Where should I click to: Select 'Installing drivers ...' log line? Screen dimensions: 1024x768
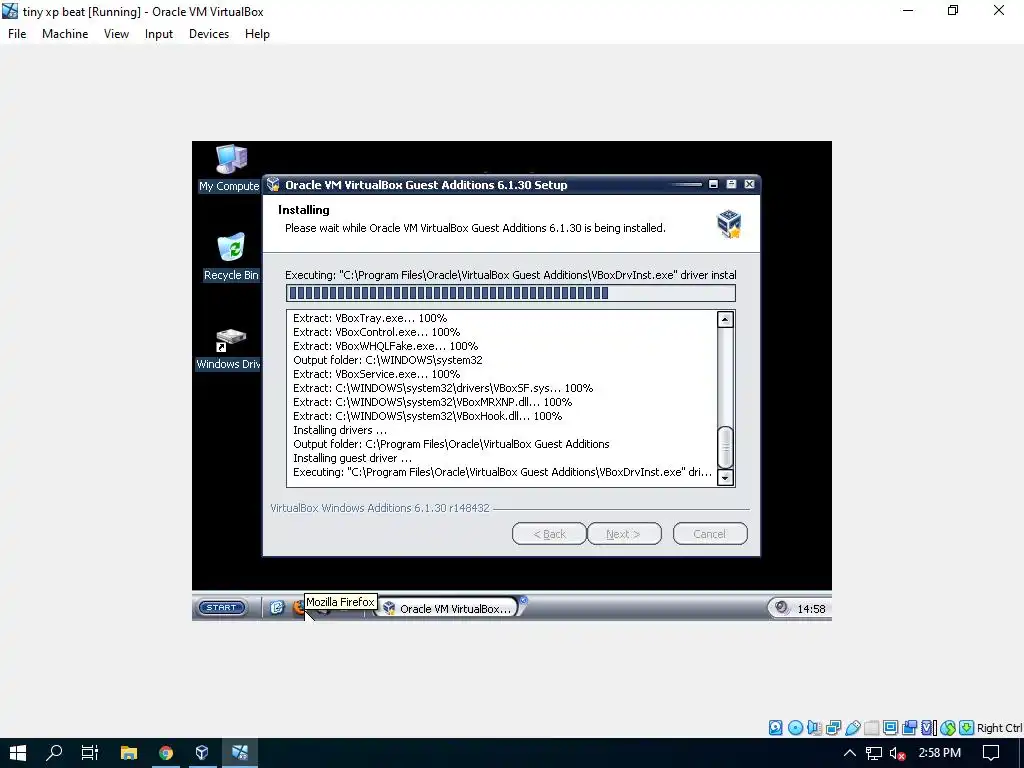(x=340, y=430)
